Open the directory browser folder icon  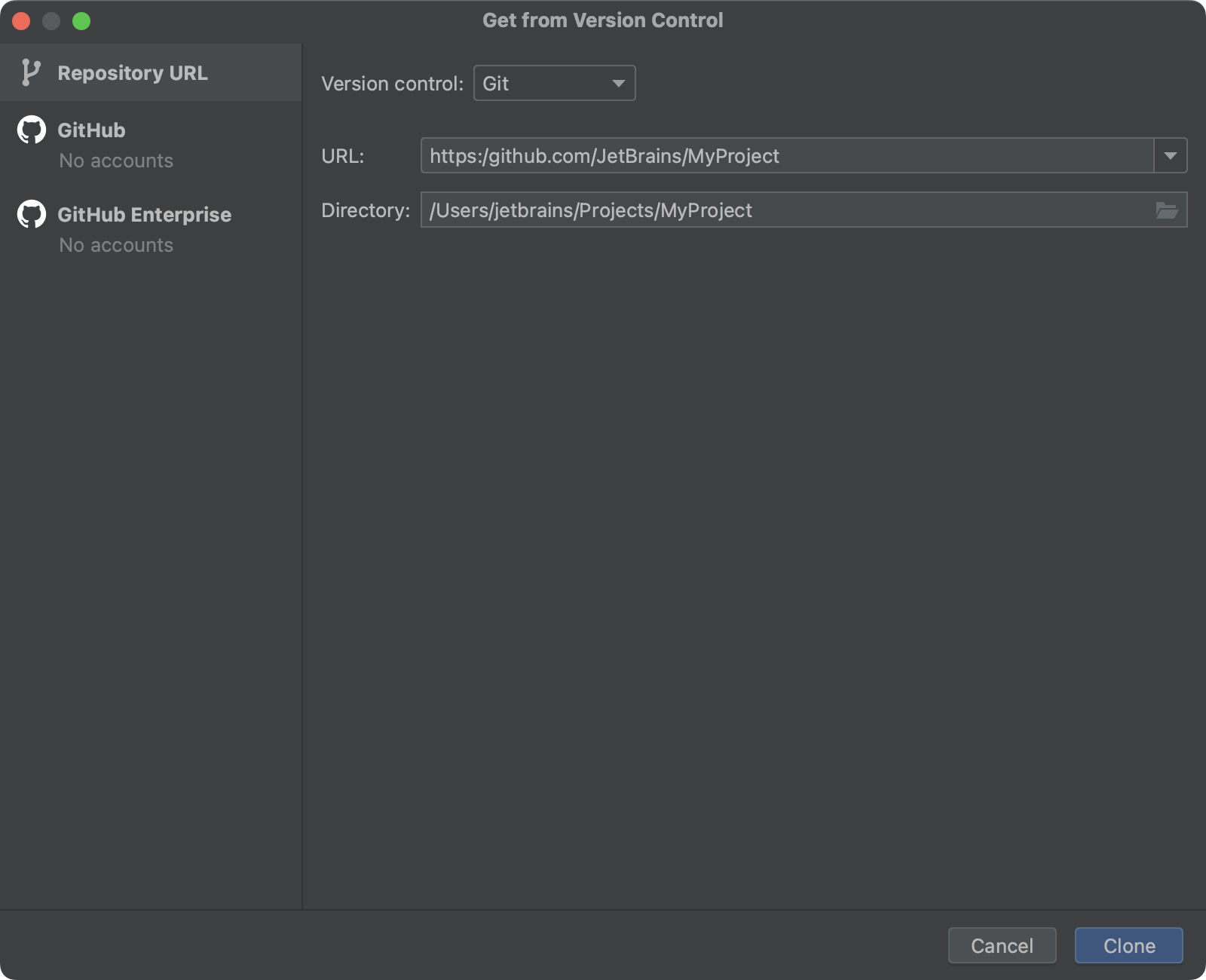point(1167,211)
